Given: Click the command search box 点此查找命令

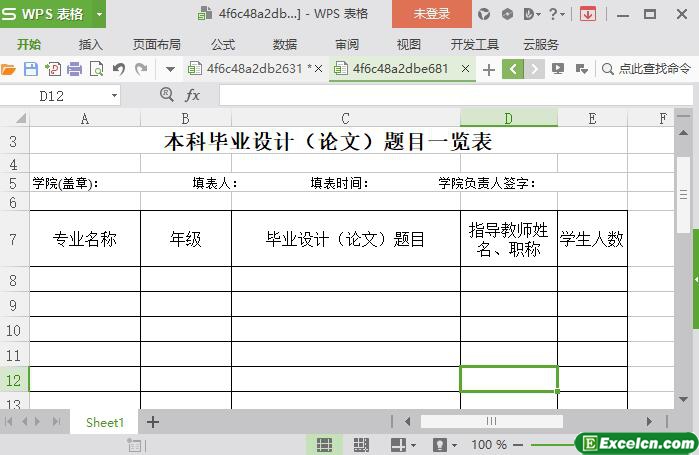Looking at the screenshot, I should (646, 69).
